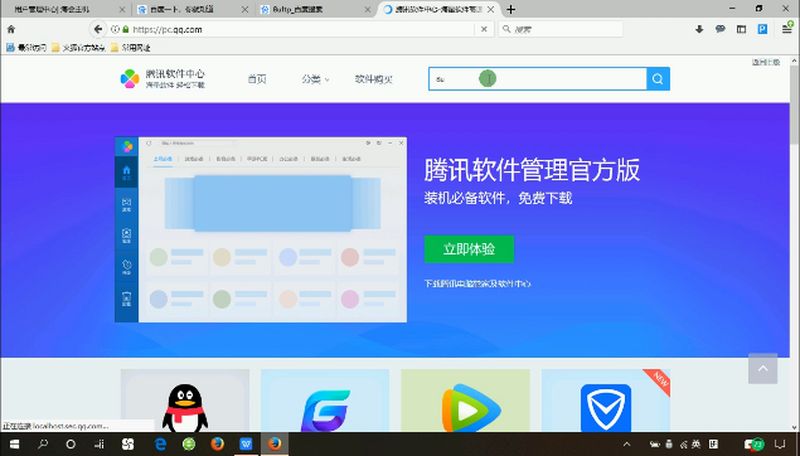
Task: Click the site search input field
Action: [537, 79]
